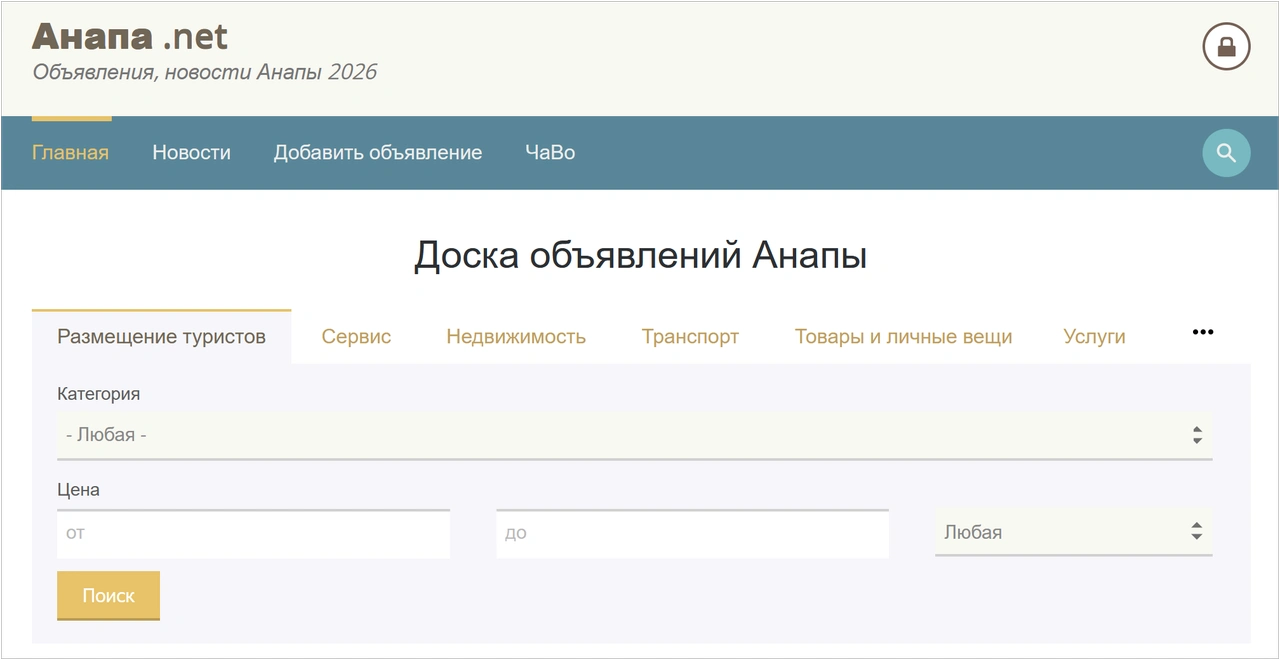This screenshot has height=660, width=1280.
Task: Expand the Категория dropdown
Action: click(634, 436)
